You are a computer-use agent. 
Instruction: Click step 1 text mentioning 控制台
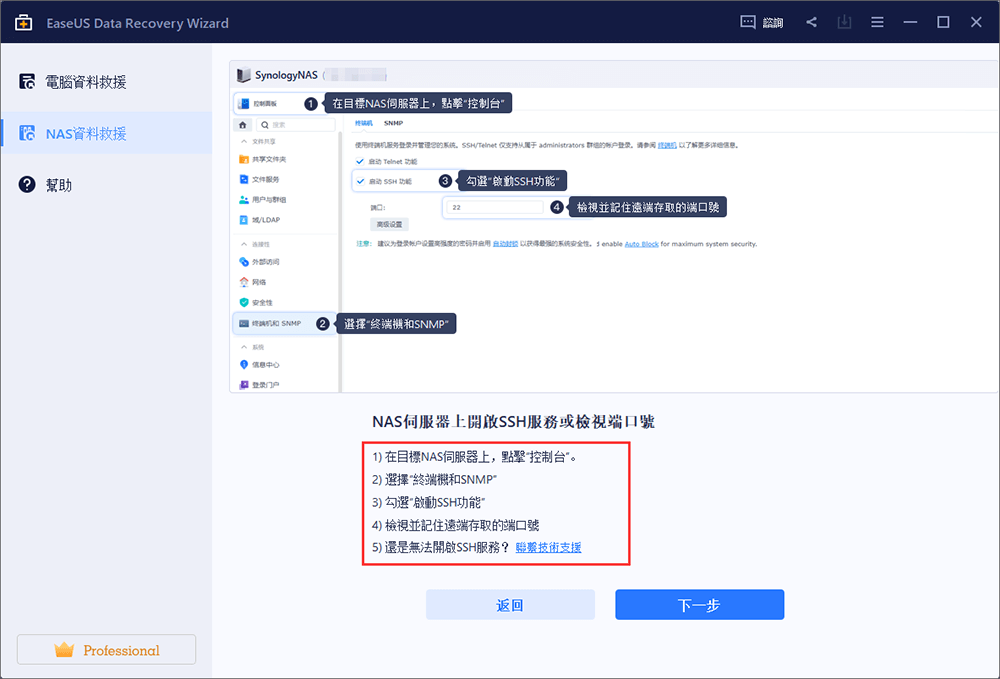pos(475,457)
